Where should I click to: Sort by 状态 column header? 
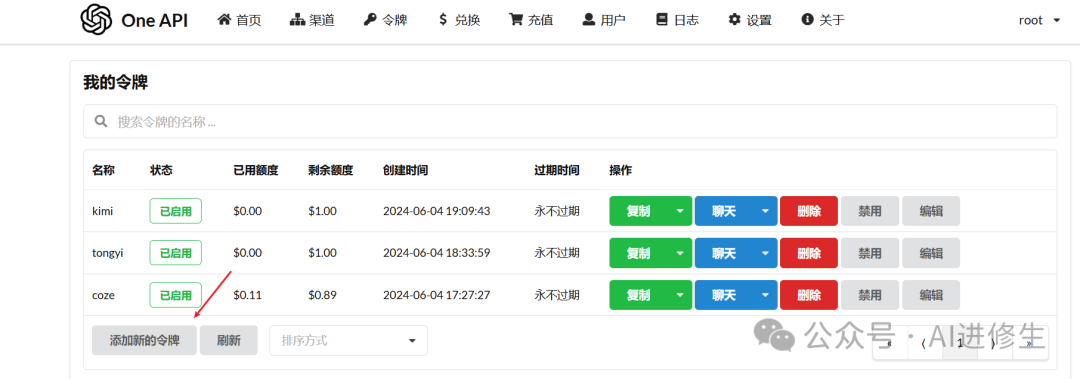tap(161, 170)
